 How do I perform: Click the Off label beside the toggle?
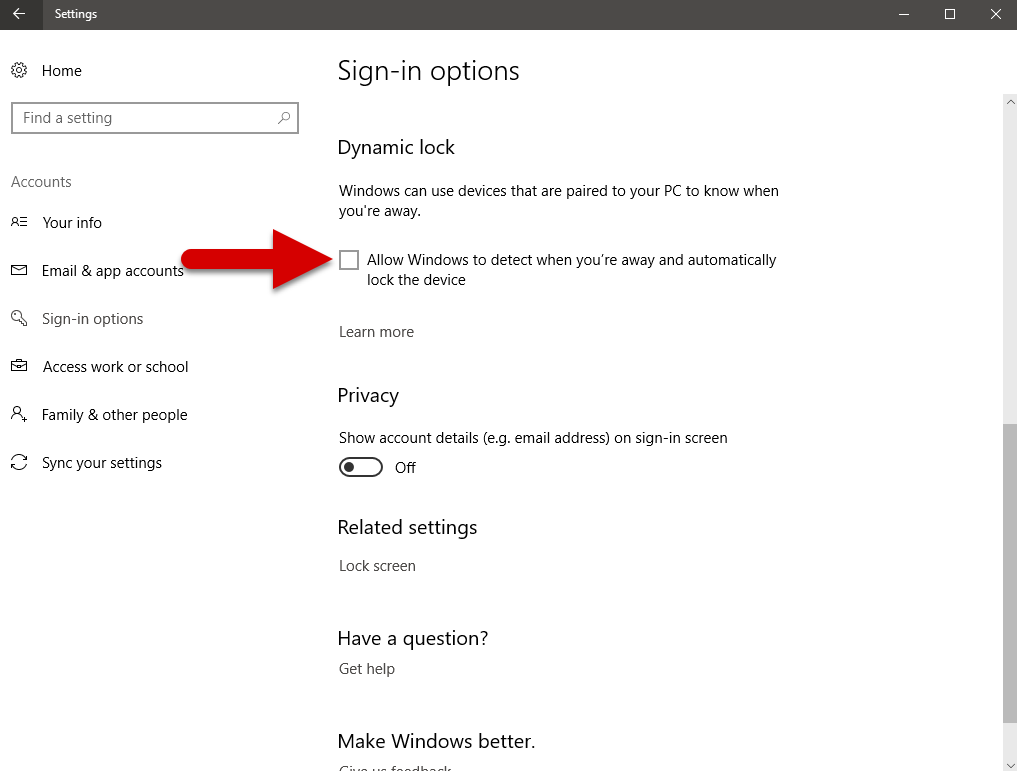405,468
